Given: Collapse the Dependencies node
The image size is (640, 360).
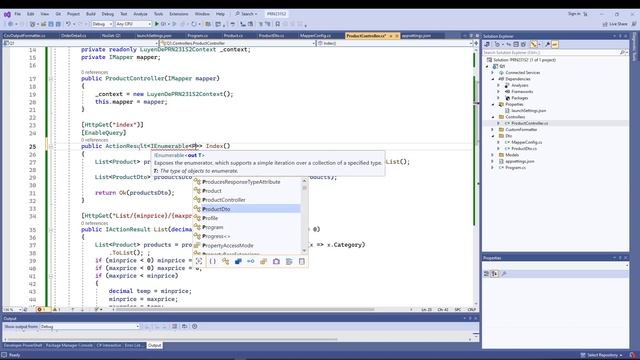Looking at the screenshot, I should pos(493,79).
